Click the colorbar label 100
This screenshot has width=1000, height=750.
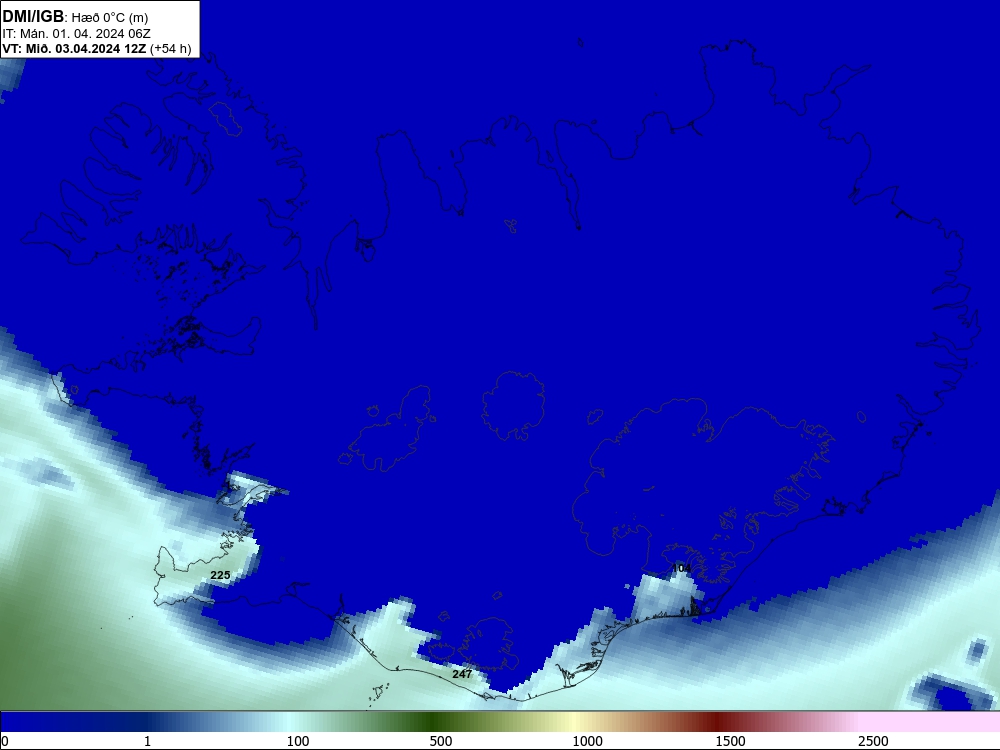click(298, 741)
